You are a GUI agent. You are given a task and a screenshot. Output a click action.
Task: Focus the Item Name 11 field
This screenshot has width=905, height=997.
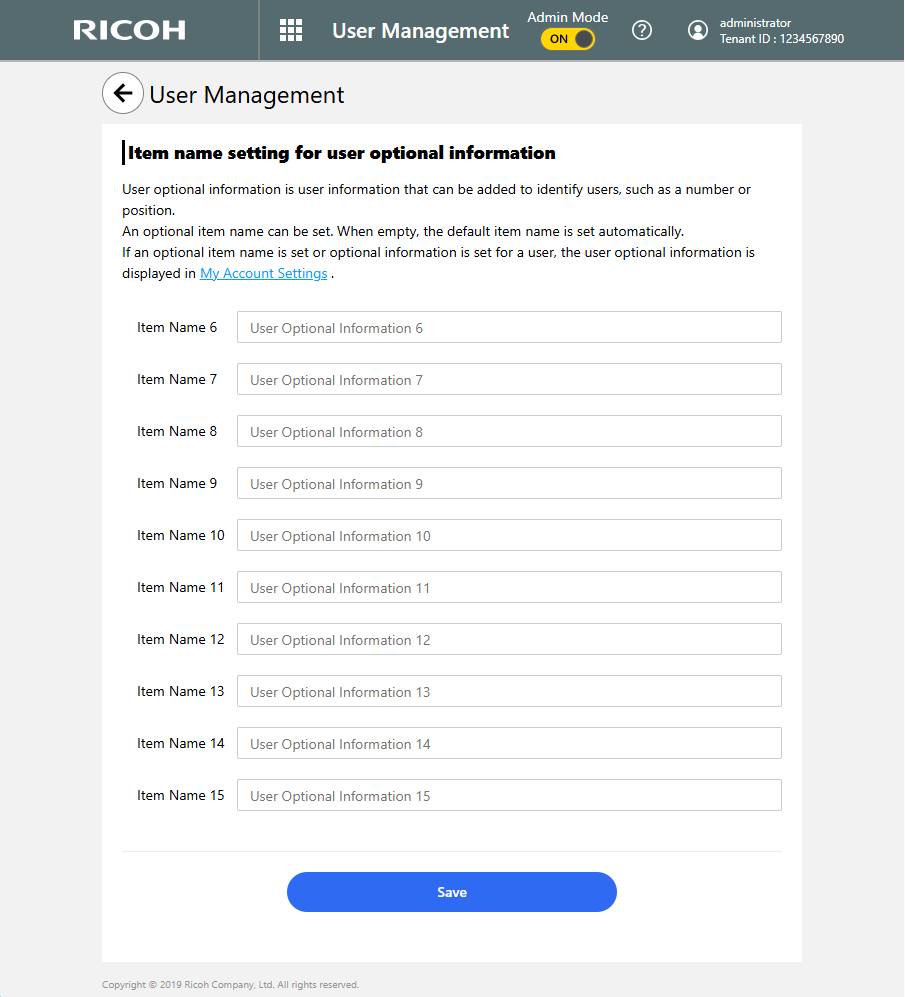click(x=508, y=588)
